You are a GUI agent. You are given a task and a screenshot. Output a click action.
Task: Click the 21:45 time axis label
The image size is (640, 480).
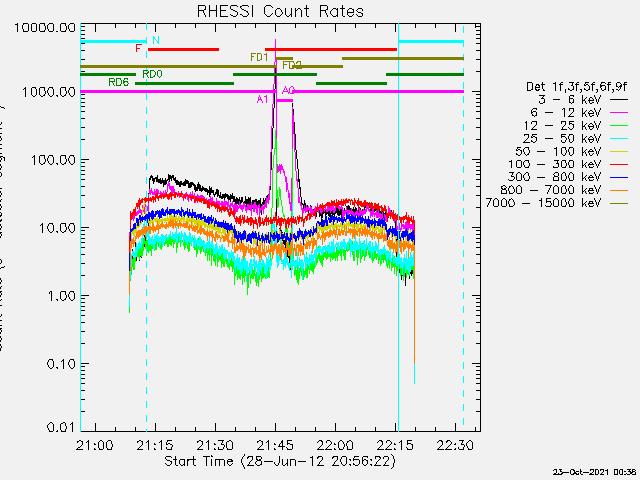coord(275,445)
